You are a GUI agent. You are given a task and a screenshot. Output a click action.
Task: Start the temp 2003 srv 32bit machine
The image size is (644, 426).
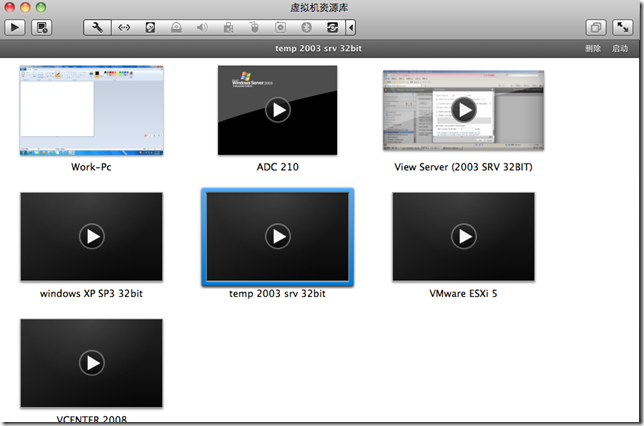(x=278, y=236)
